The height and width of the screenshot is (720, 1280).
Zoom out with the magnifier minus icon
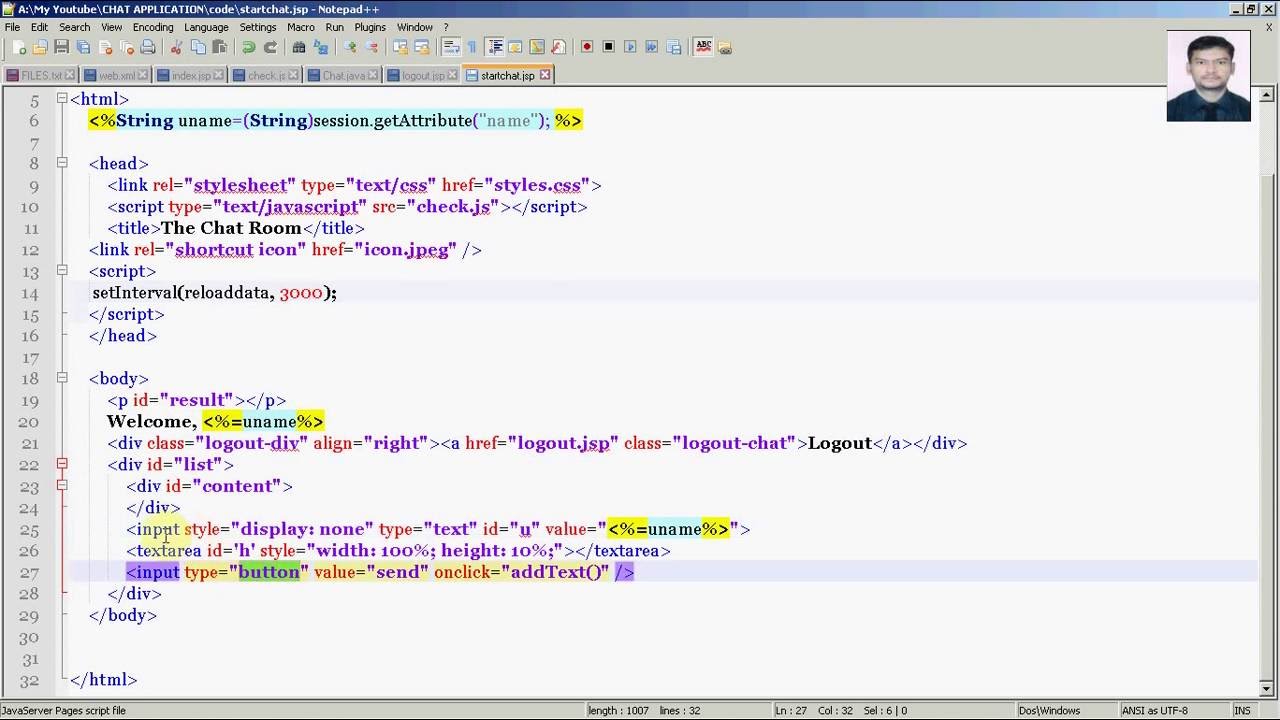pyautogui.click(x=371, y=47)
